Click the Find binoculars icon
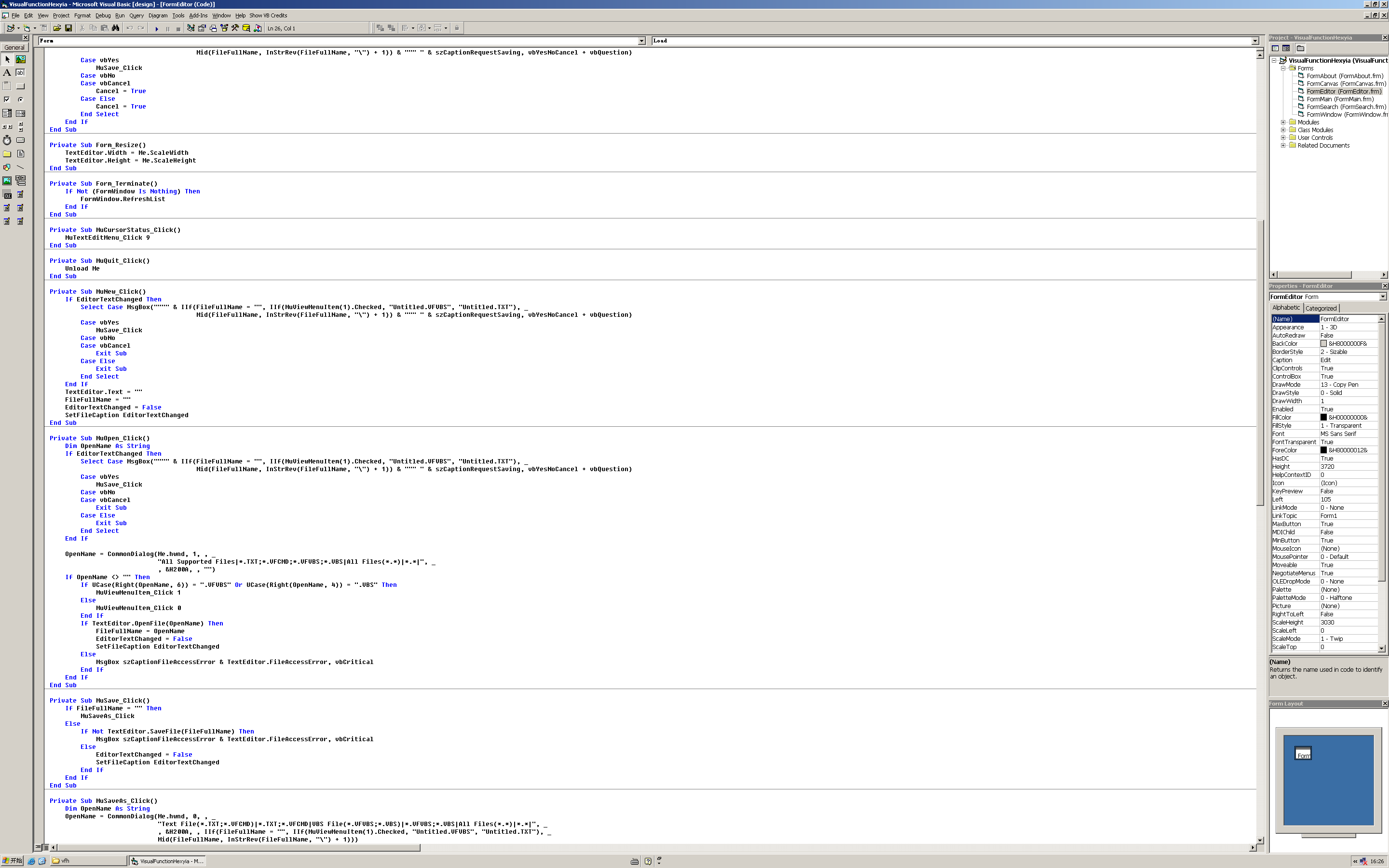Image resolution: width=1389 pixels, height=868 pixels. pos(115,28)
